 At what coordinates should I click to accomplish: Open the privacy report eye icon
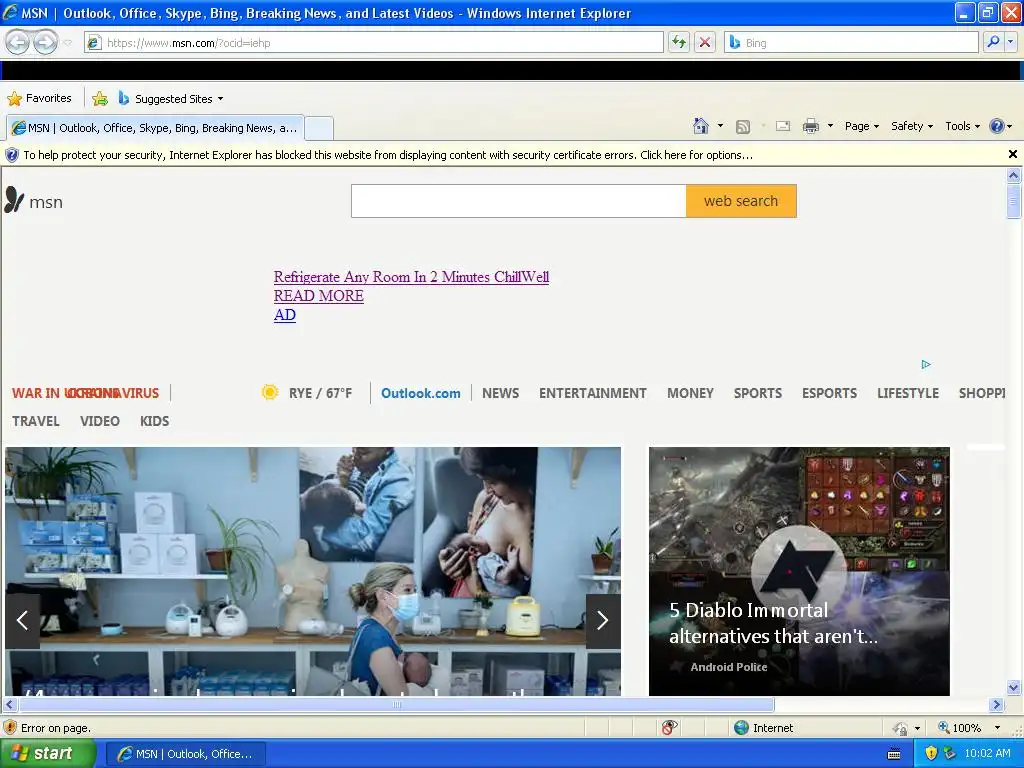click(x=669, y=728)
